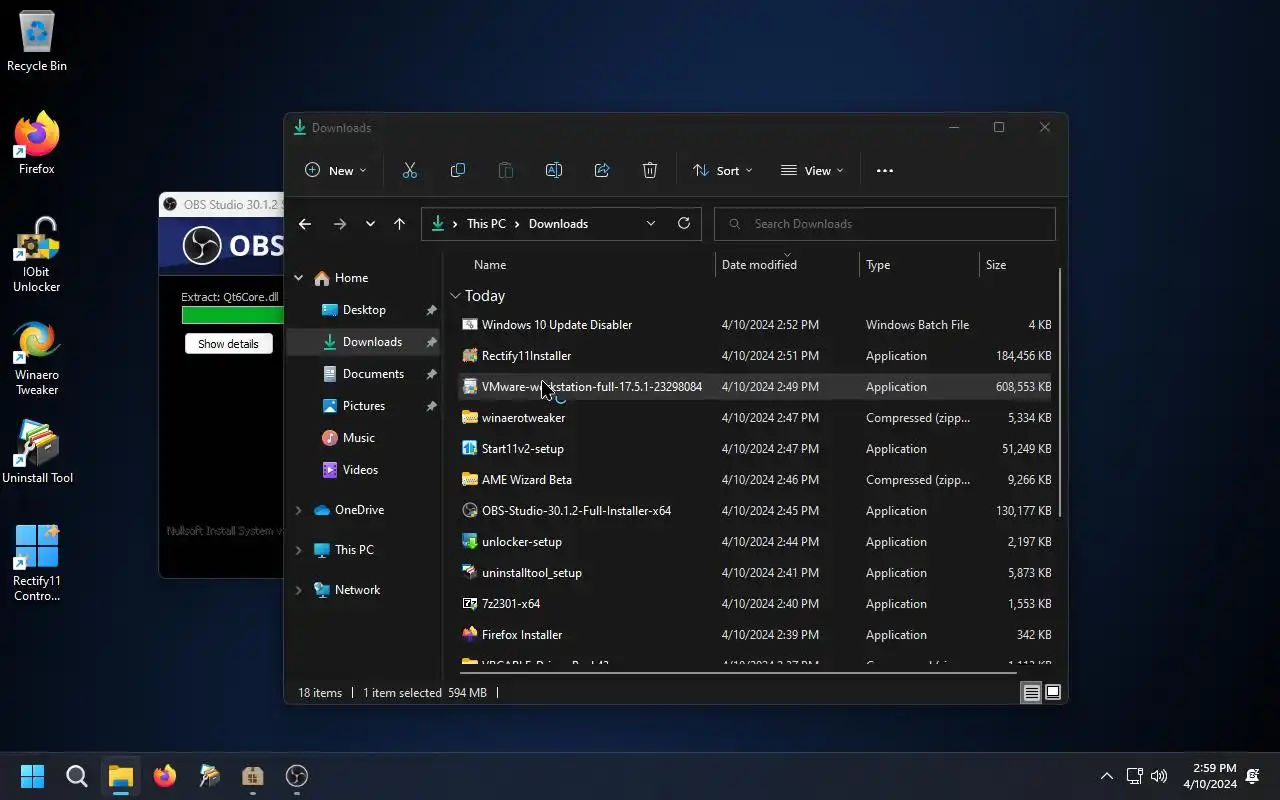Select the Rectify11 Control desktop shortcut
The image size is (1280, 800).
tap(37, 562)
